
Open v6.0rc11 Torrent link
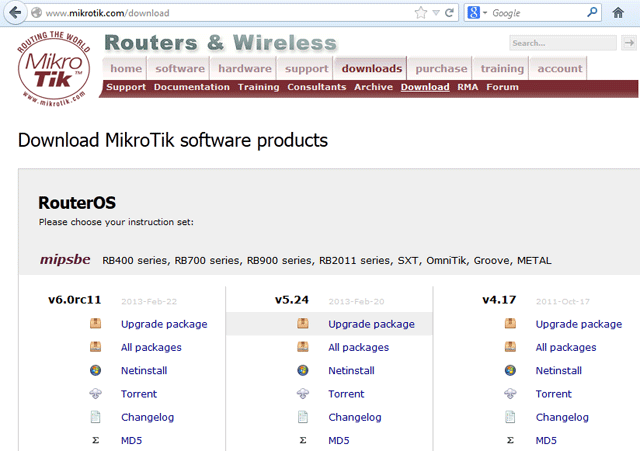139,394
